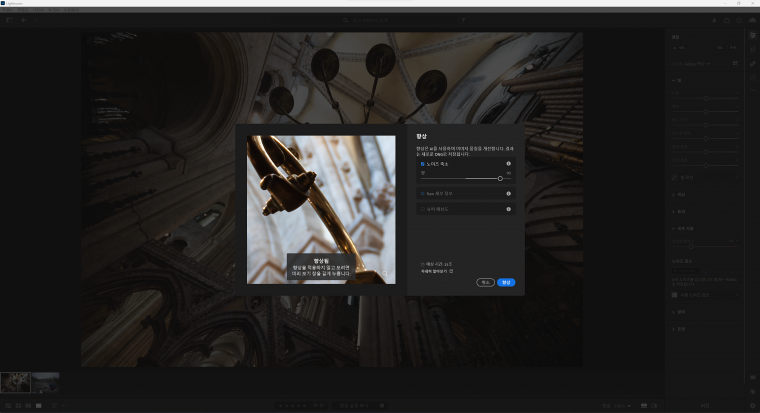
Task: Select the second filmstrip thumbnail
Action: click(46, 382)
